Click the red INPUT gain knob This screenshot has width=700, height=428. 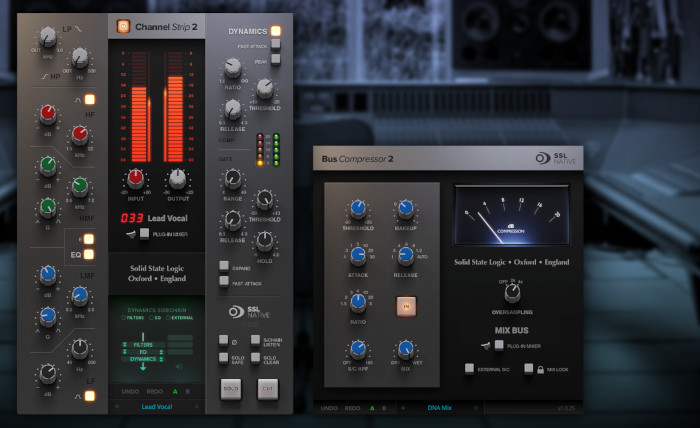[x=136, y=179]
